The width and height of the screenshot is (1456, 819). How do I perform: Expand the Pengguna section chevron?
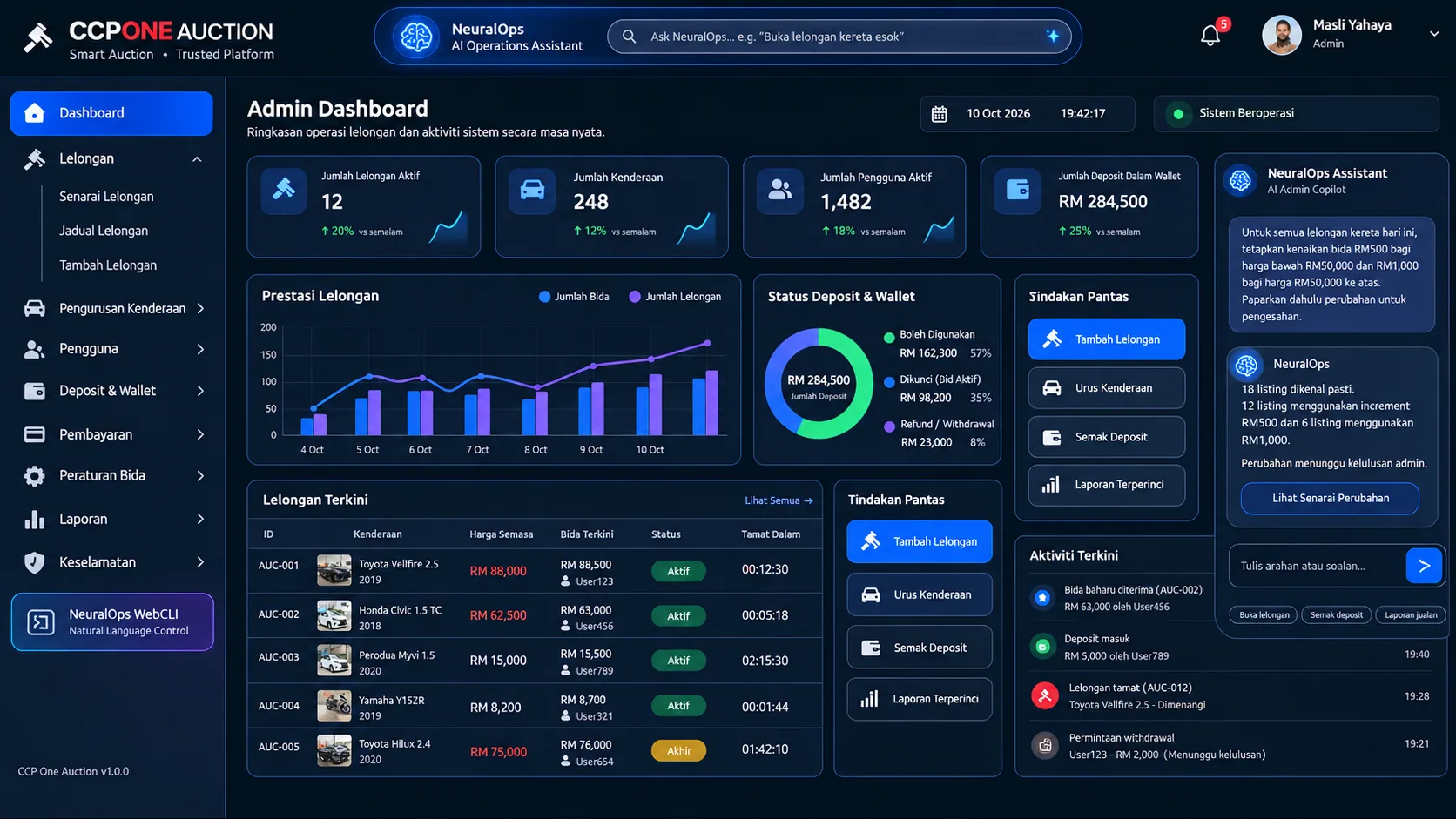pyautogui.click(x=200, y=349)
